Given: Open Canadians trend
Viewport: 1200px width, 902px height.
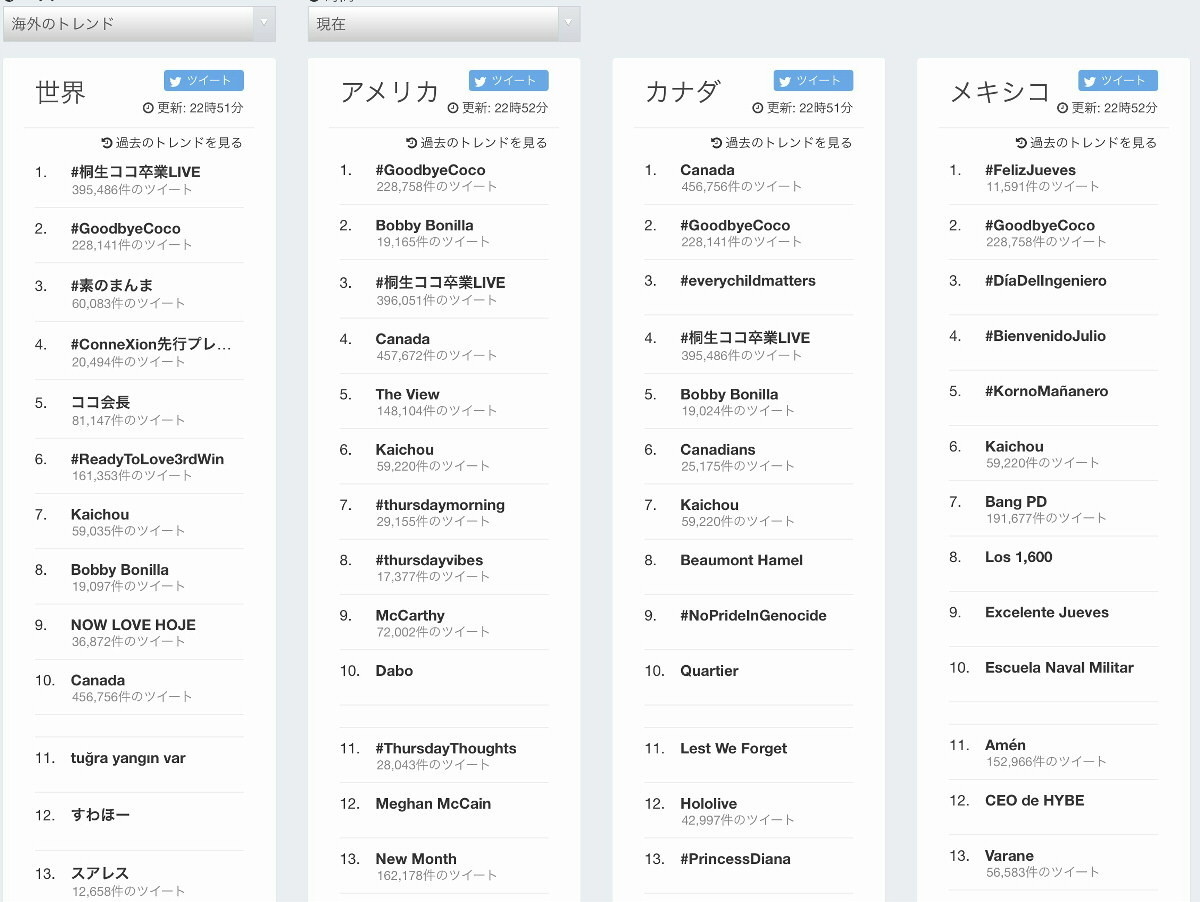Looking at the screenshot, I should point(718,450).
